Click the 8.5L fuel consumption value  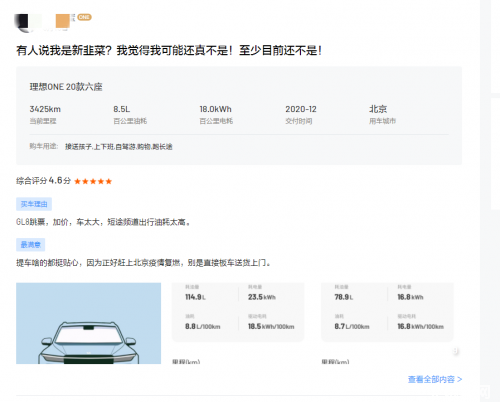pos(122,109)
